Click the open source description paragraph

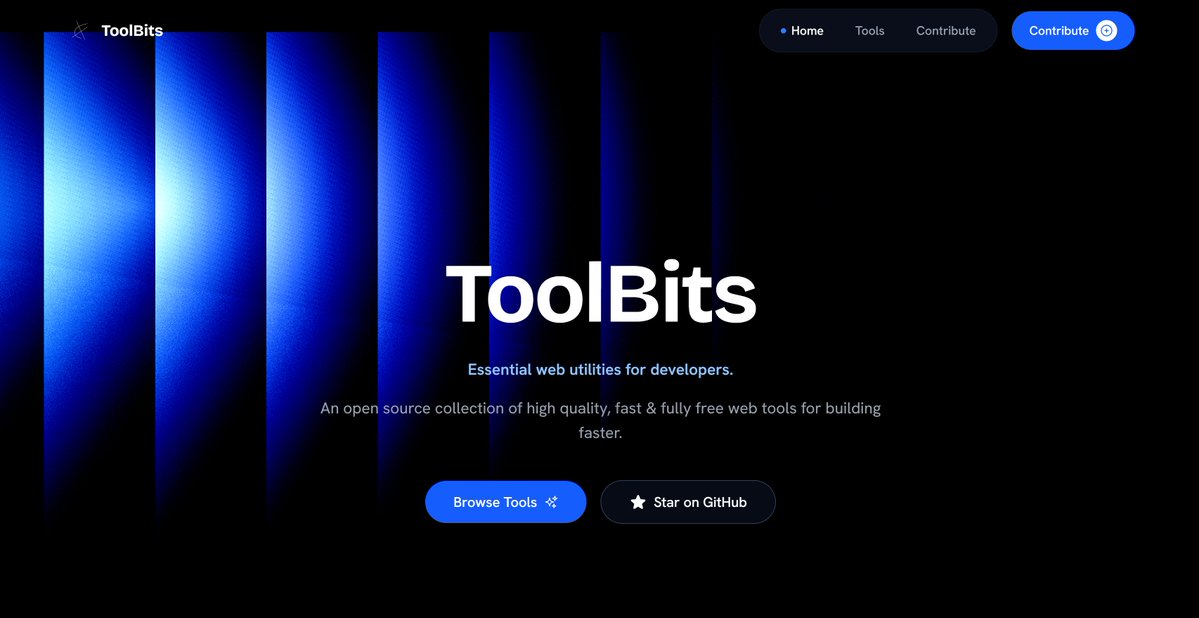pos(600,408)
